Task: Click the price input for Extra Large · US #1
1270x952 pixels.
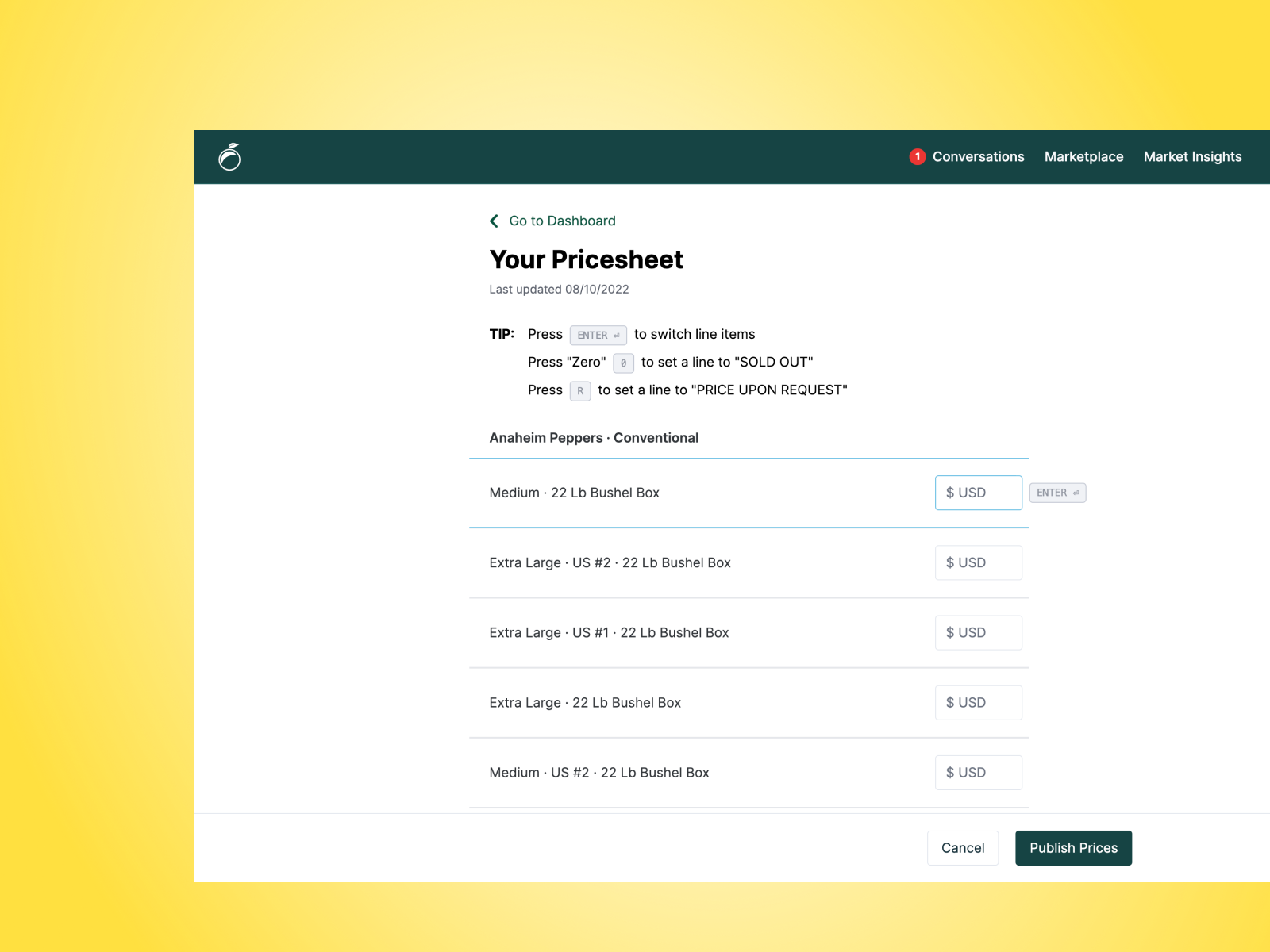Action: coord(978,632)
